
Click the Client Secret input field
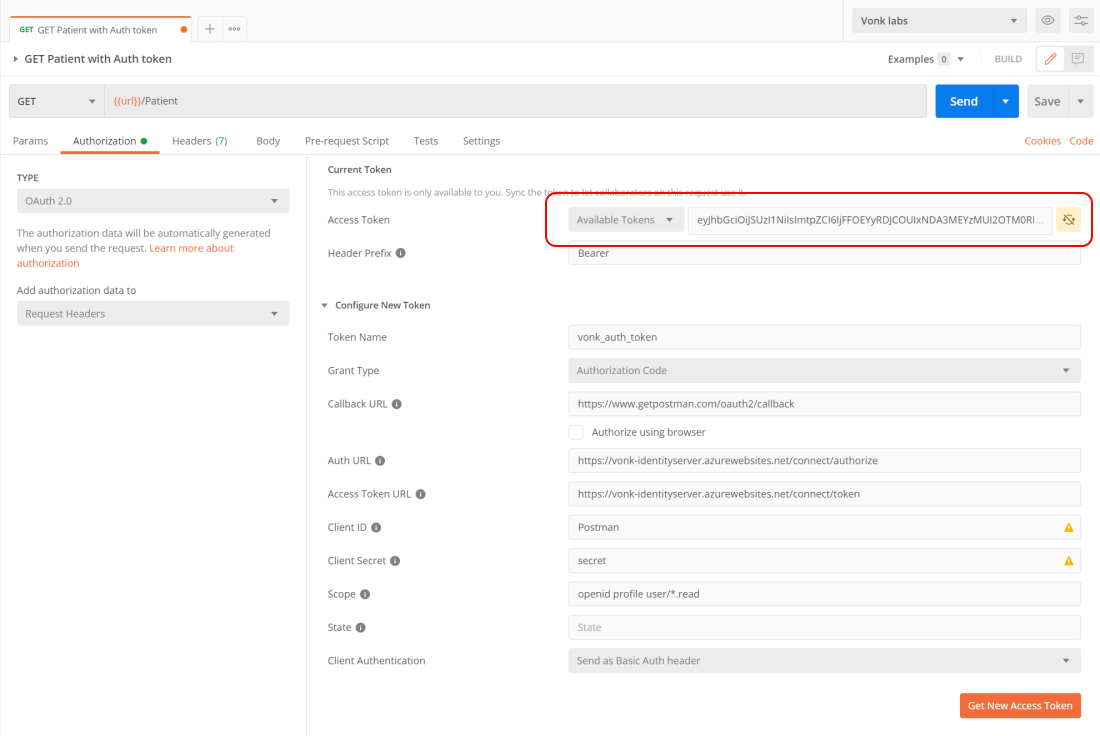click(x=824, y=561)
